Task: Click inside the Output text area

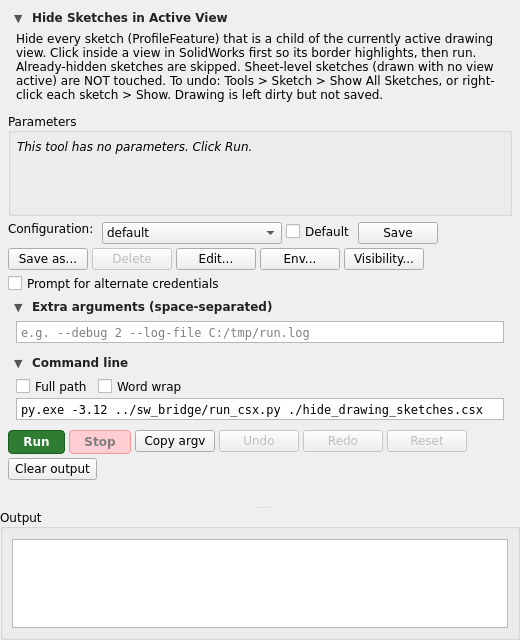Action: coord(260,583)
